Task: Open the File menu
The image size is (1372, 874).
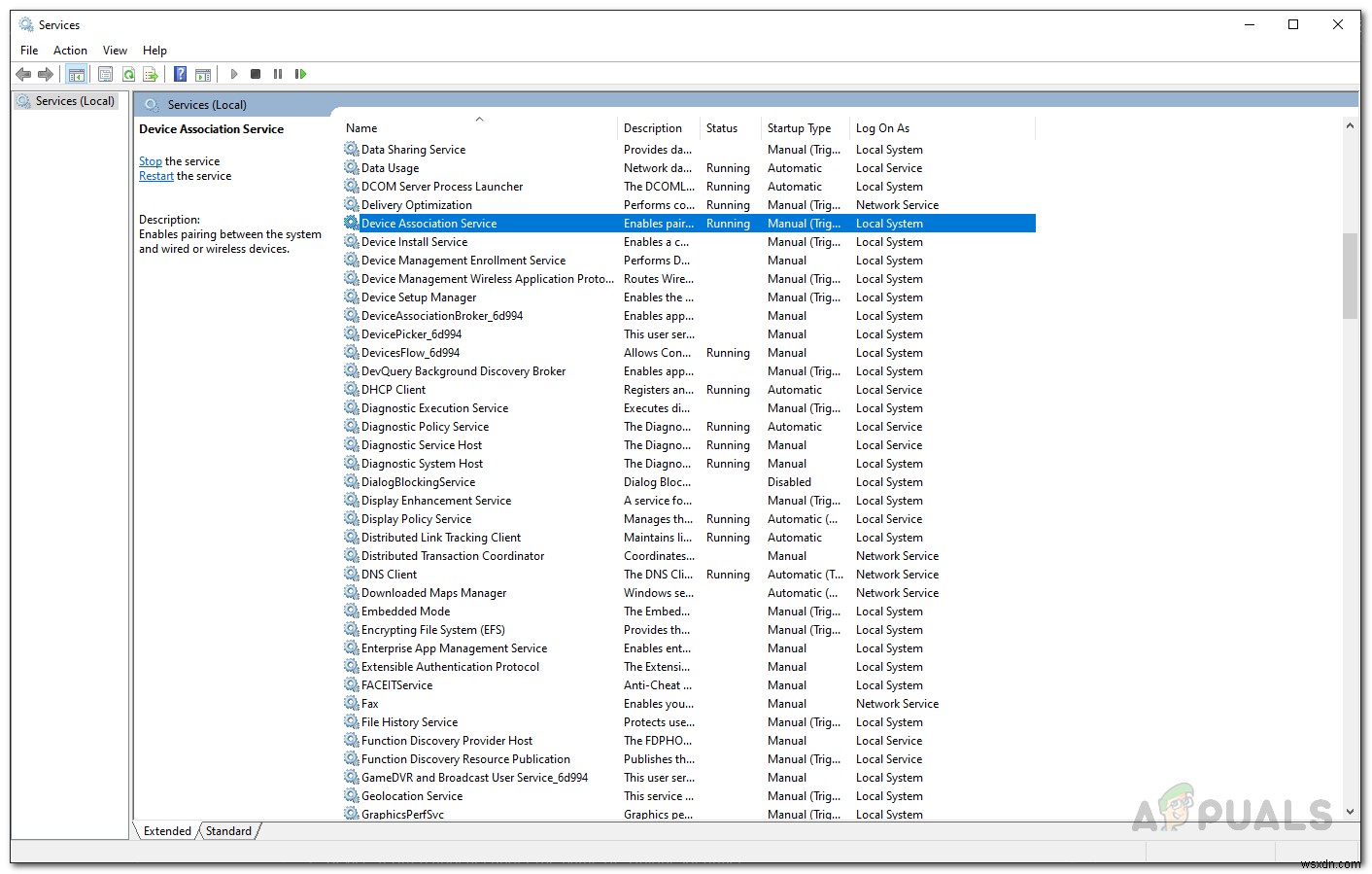Action: (29, 51)
